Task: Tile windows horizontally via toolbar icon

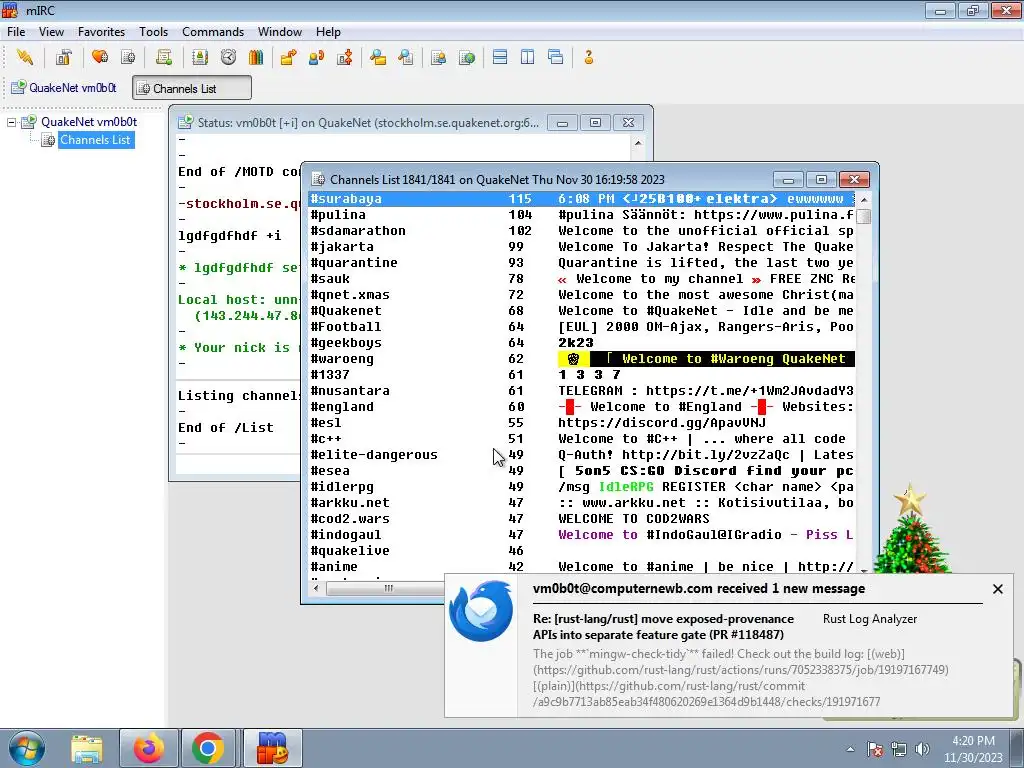Action: tap(500, 57)
